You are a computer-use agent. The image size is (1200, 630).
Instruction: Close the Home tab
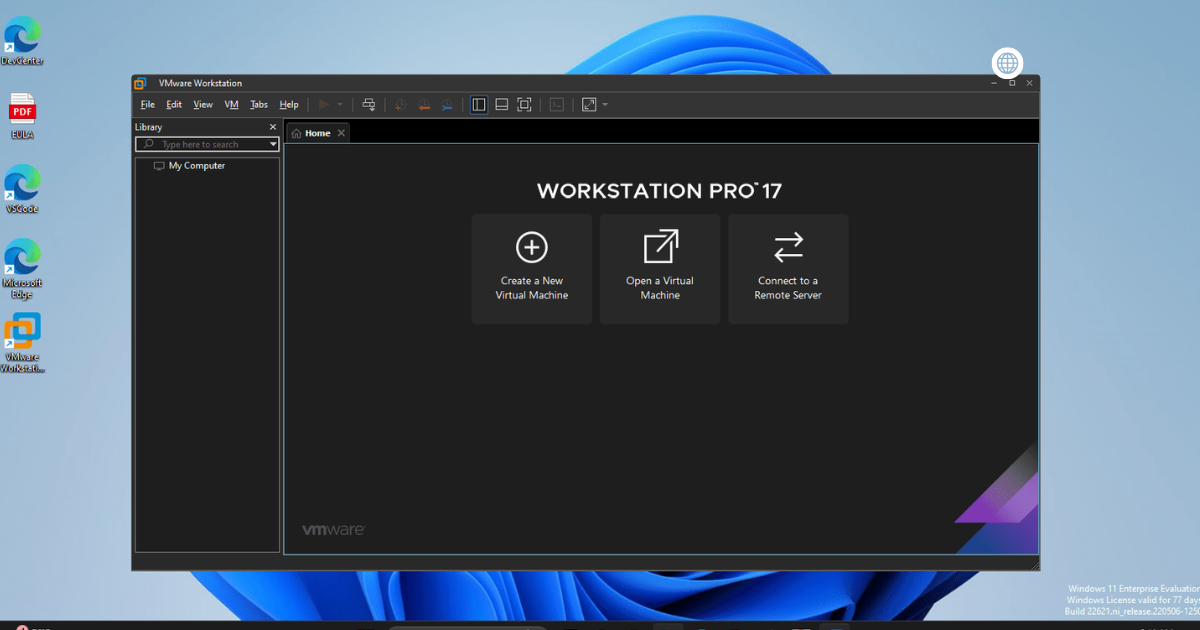tap(341, 133)
